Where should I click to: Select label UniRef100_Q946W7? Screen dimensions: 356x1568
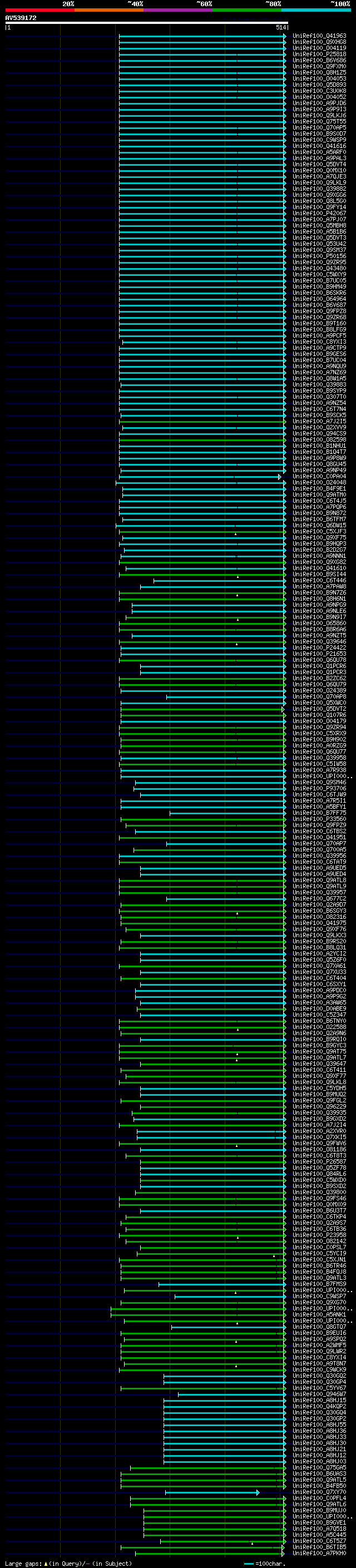319,1394
